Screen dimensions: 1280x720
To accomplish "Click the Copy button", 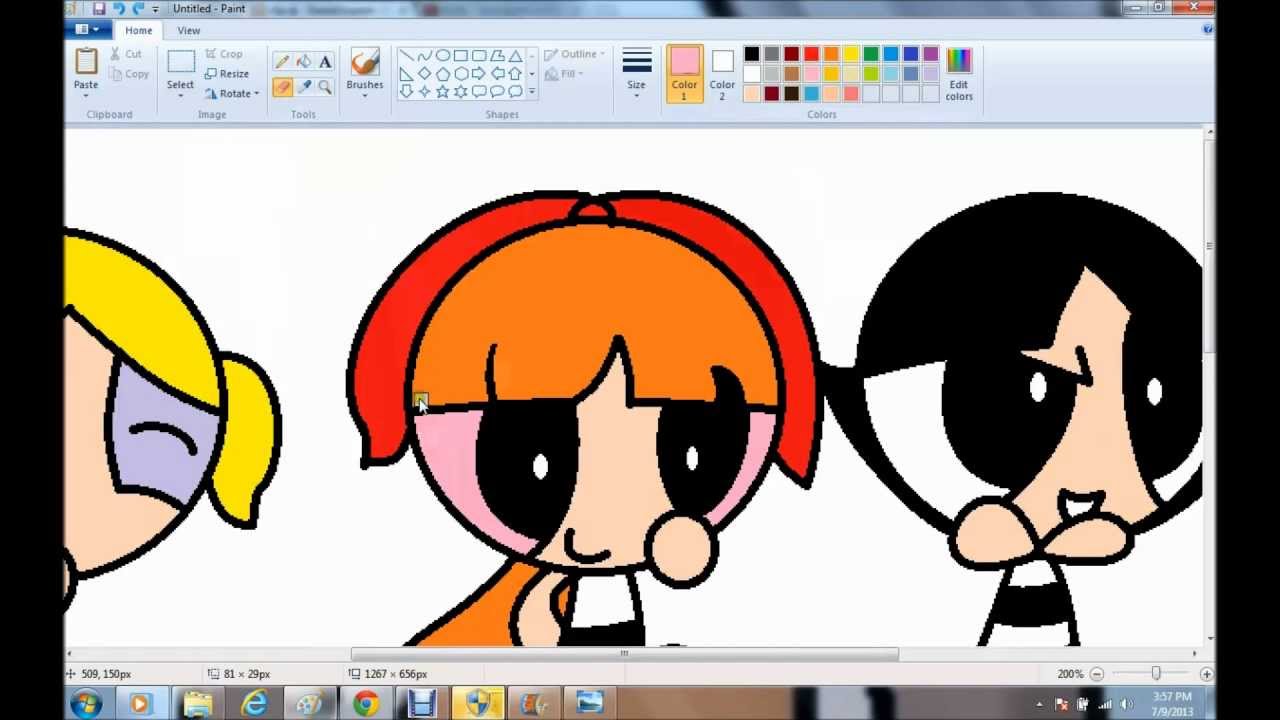I will (x=129, y=74).
